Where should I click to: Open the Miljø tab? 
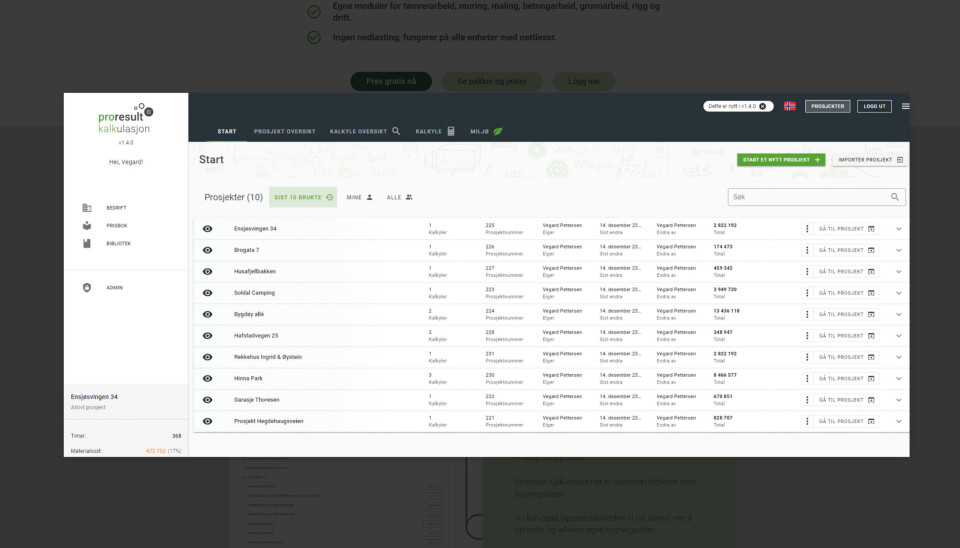point(486,131)
